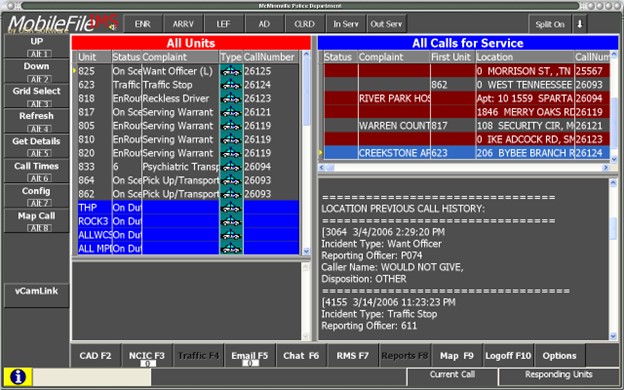Switch to the Chat F6 tab
The image size is (624, 390).
[x=301, y=356]
